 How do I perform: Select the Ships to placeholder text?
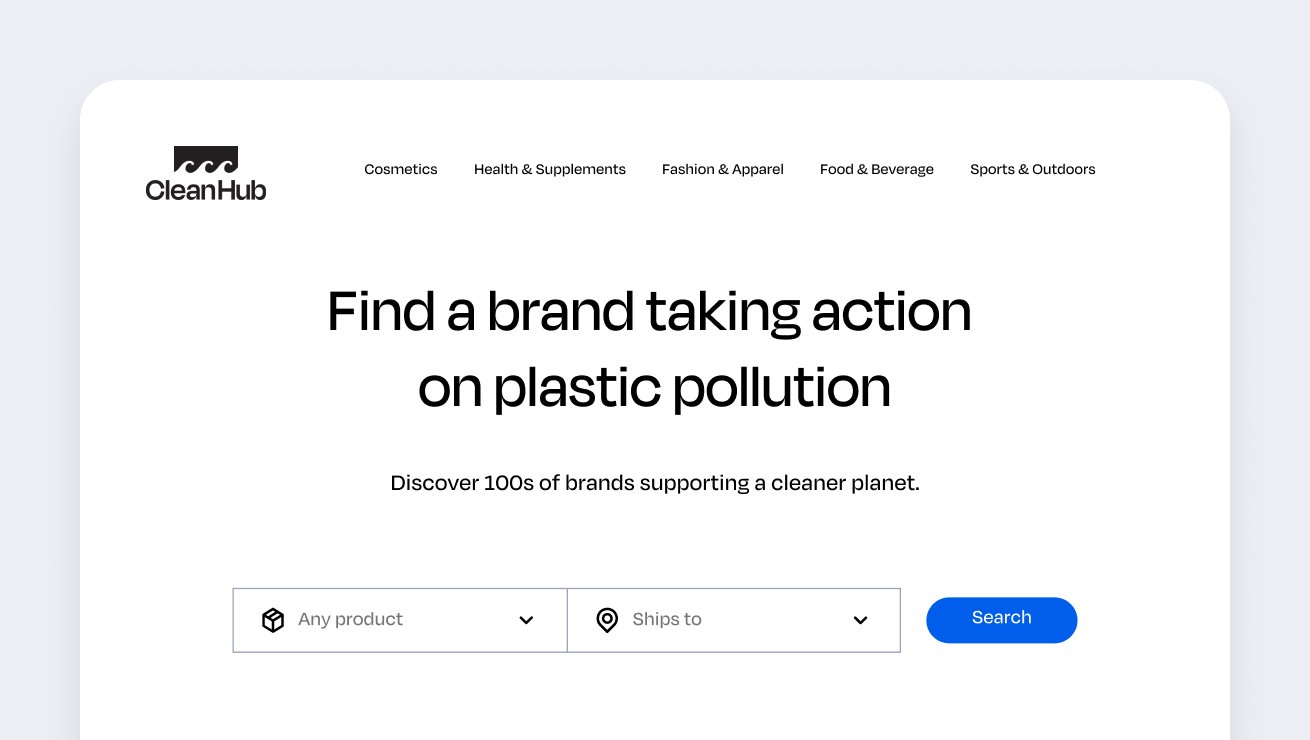(x=667, y=619)
